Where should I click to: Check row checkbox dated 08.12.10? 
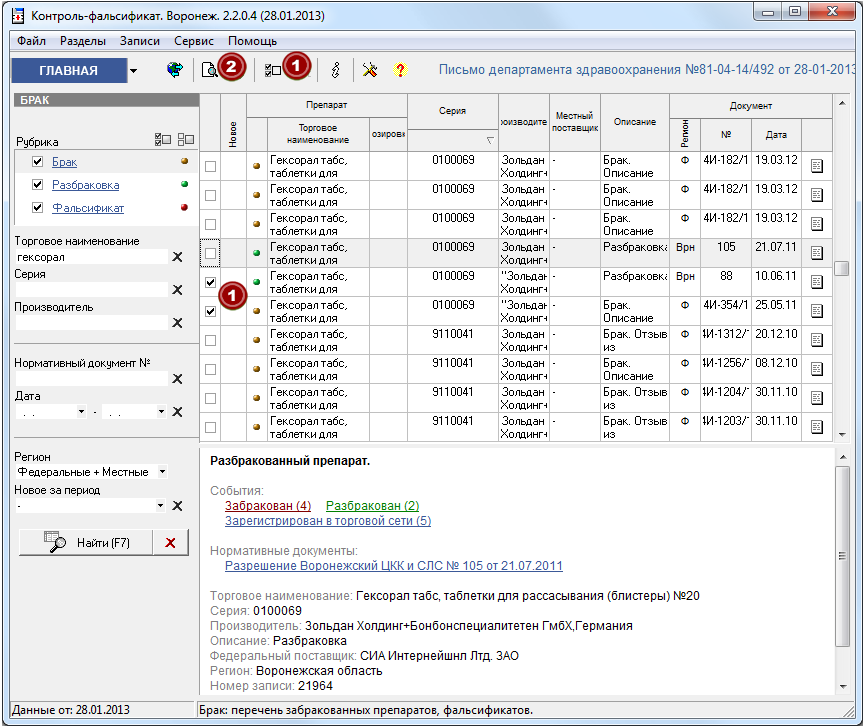coord(210,370)
